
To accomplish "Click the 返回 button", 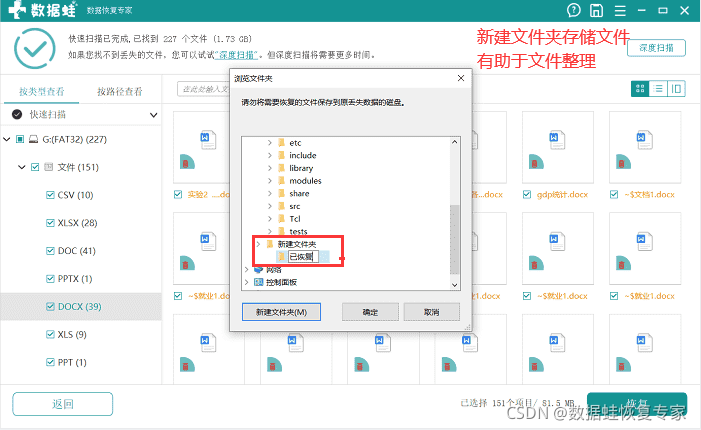I will point(63,404).
